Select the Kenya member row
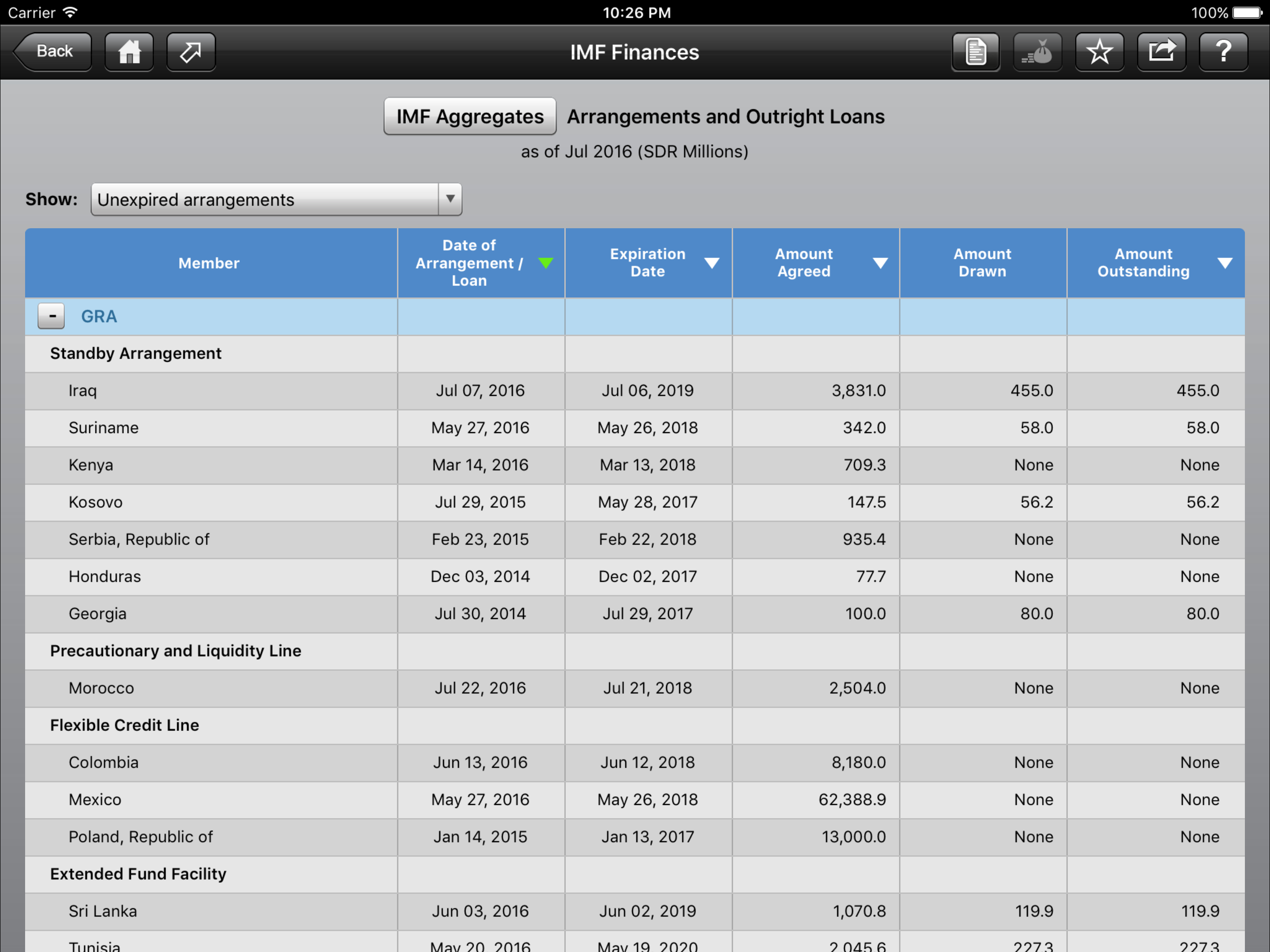 click(x=635, y=466)
